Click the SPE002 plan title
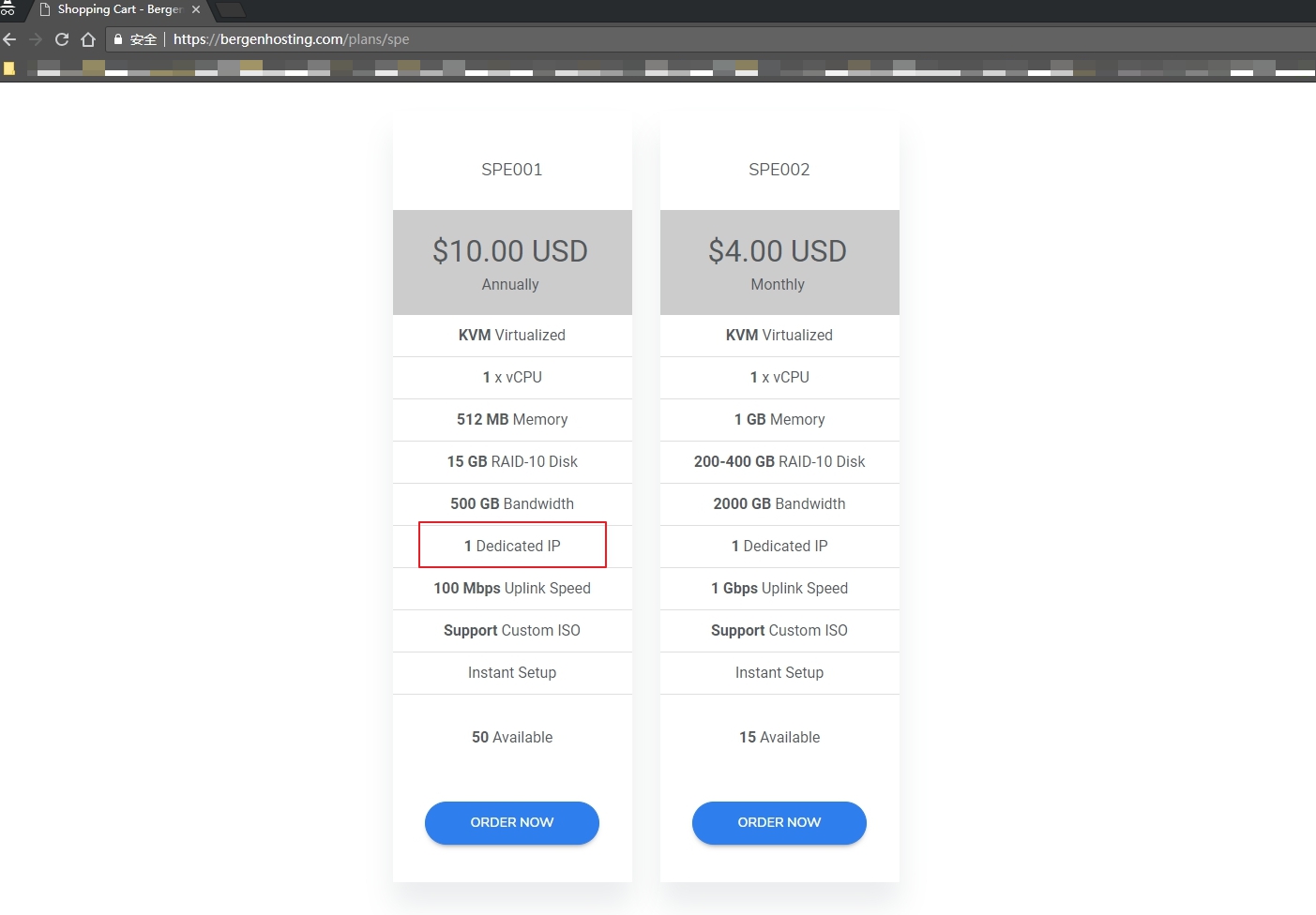Screen dimensions: 1316x915 tap(779, 170)
